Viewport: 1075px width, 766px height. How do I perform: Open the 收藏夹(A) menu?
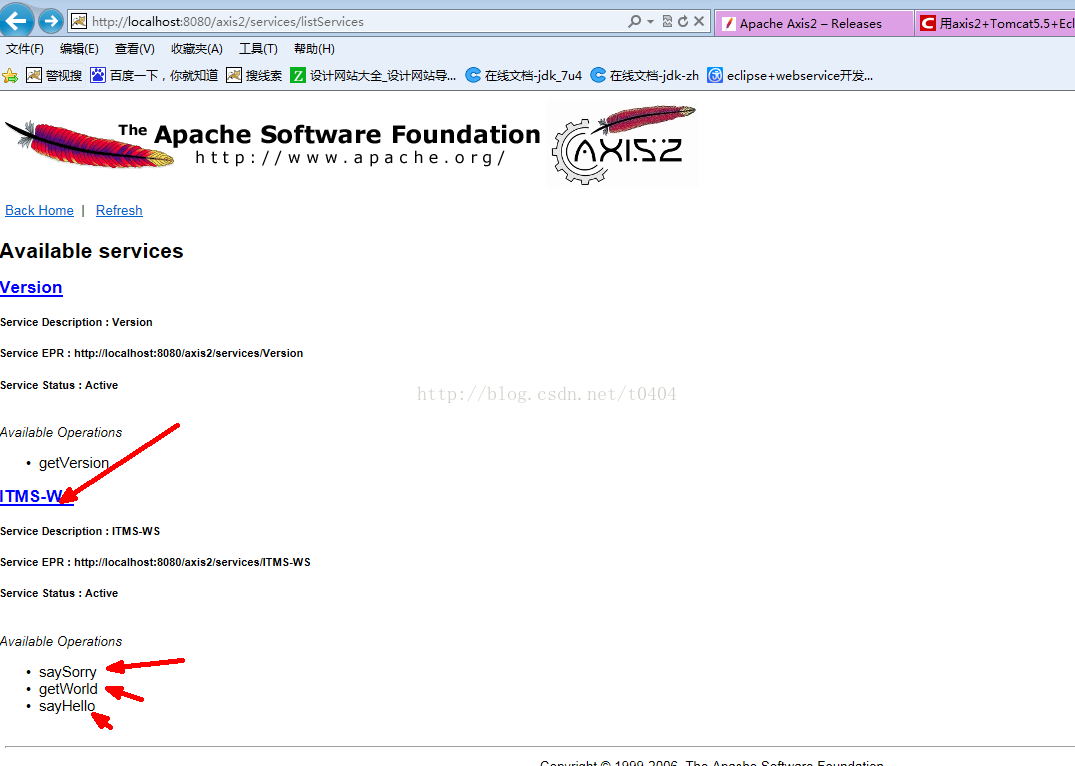click(197, 49)
